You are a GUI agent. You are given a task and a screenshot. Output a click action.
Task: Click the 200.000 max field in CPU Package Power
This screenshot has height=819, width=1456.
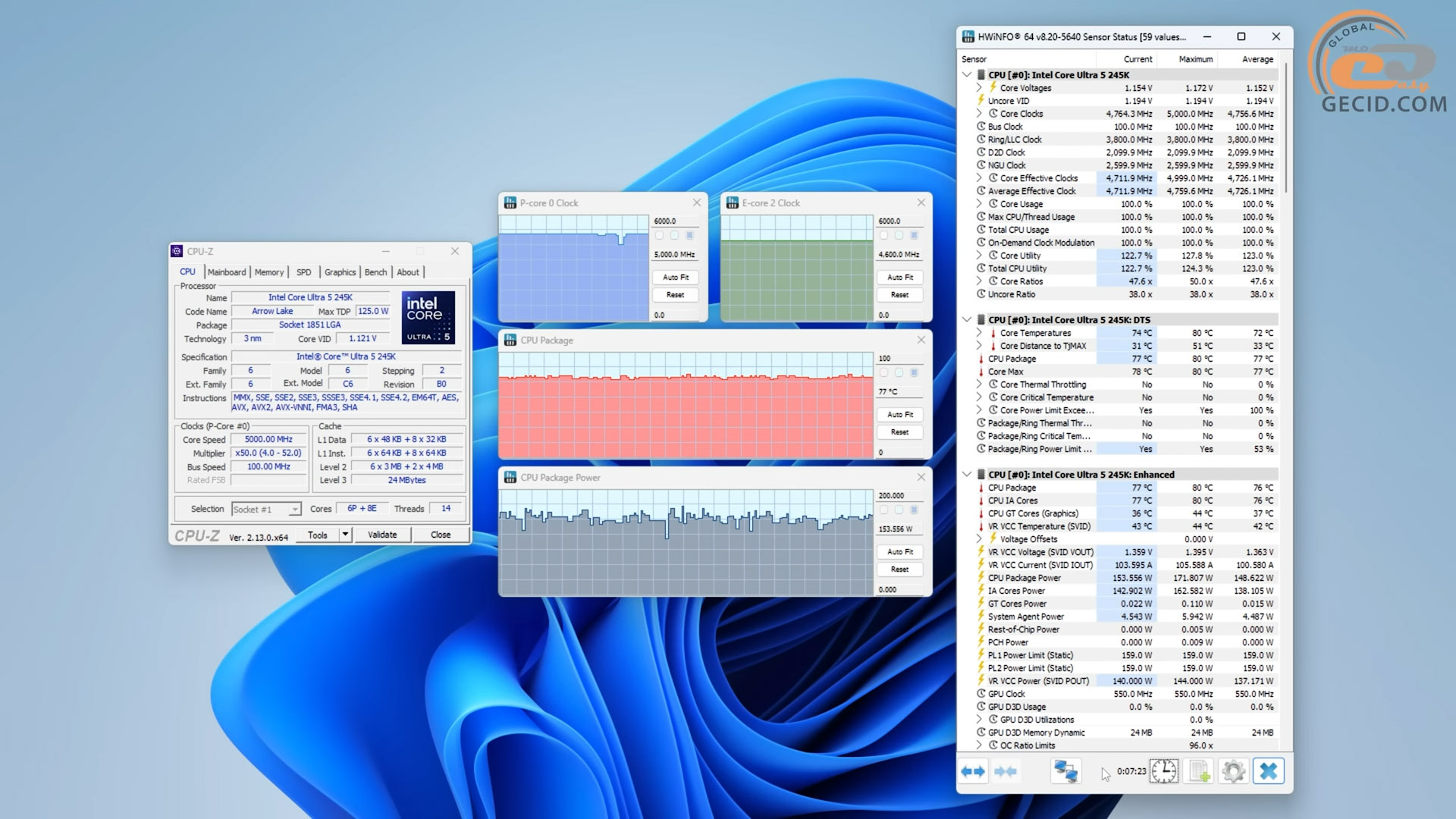click(x=899, y=495)
